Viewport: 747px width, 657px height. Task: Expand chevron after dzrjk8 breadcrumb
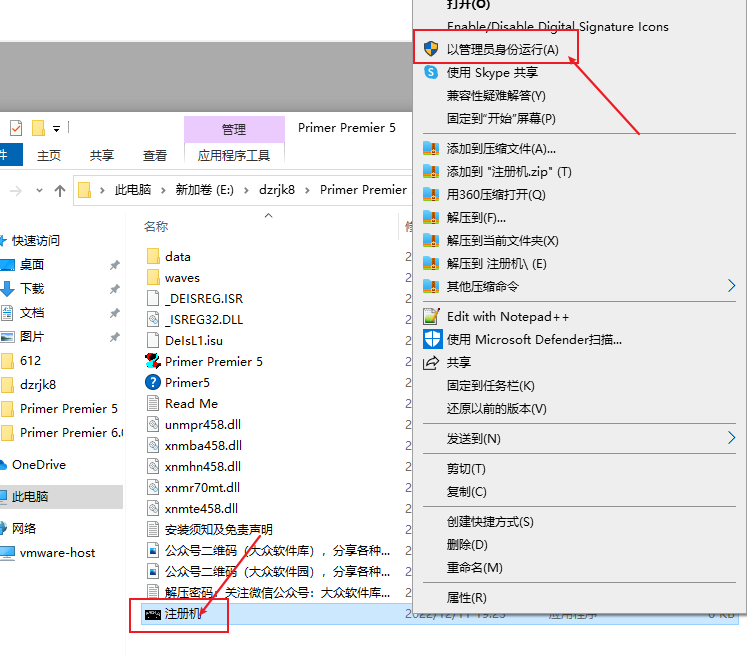point(307,190)
